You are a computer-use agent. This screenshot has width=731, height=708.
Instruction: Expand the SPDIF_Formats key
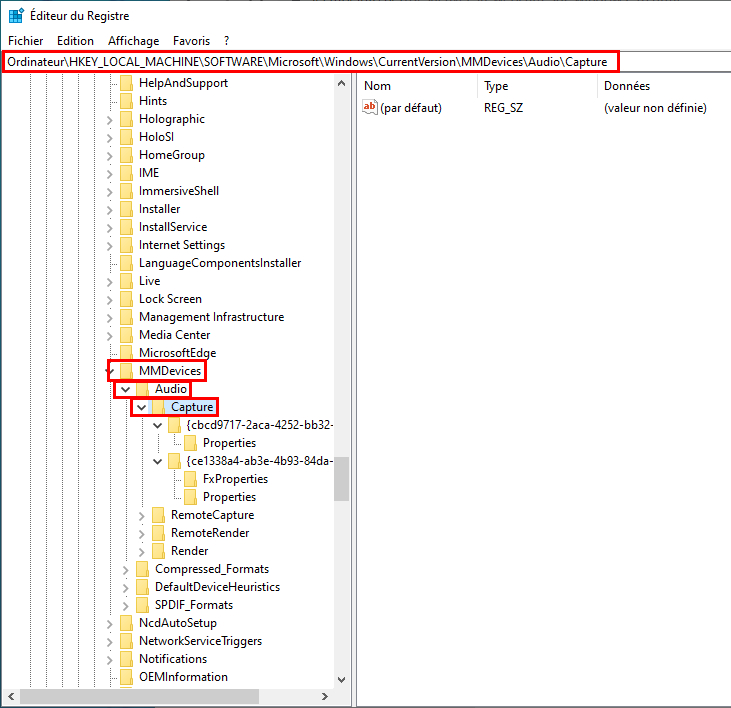click(125, 606)
